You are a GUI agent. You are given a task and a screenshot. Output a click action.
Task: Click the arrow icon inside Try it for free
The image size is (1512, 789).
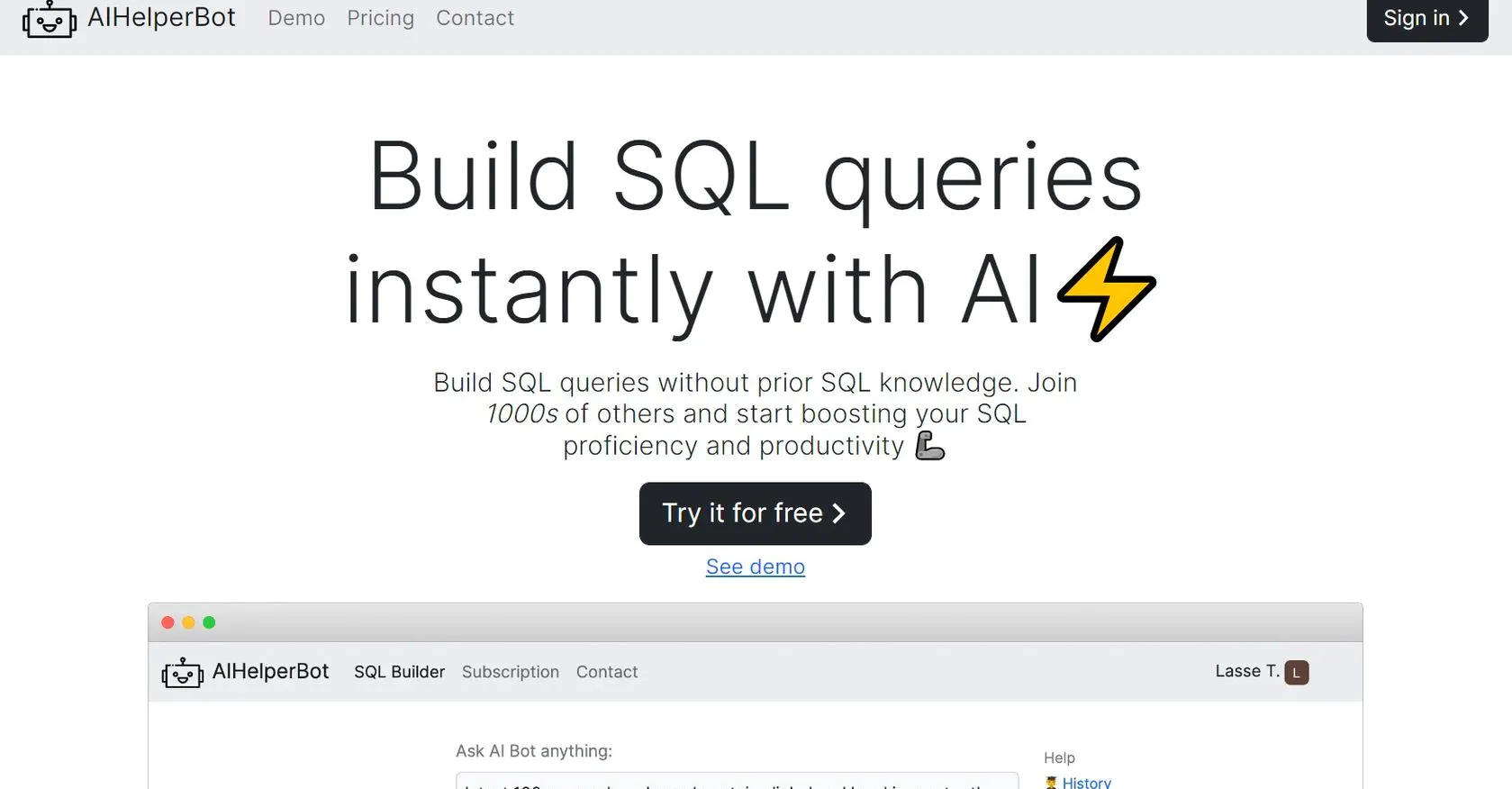tap(839, 513)
